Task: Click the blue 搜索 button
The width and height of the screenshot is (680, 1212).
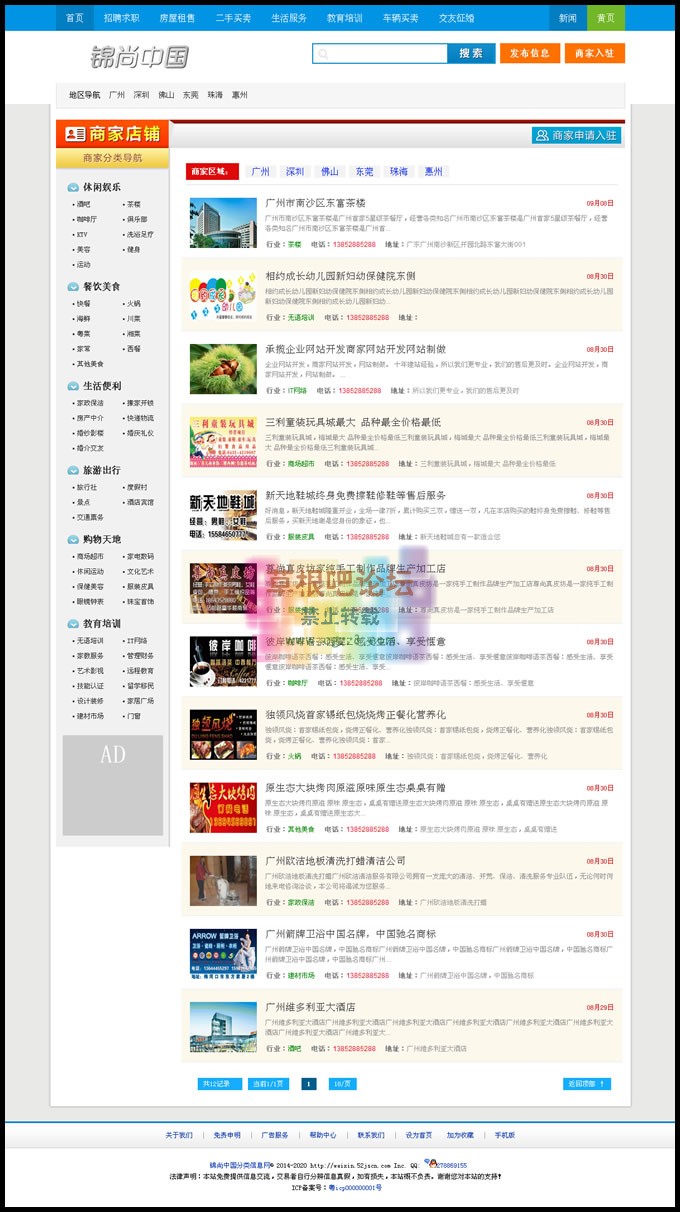Action: (471, 54)
